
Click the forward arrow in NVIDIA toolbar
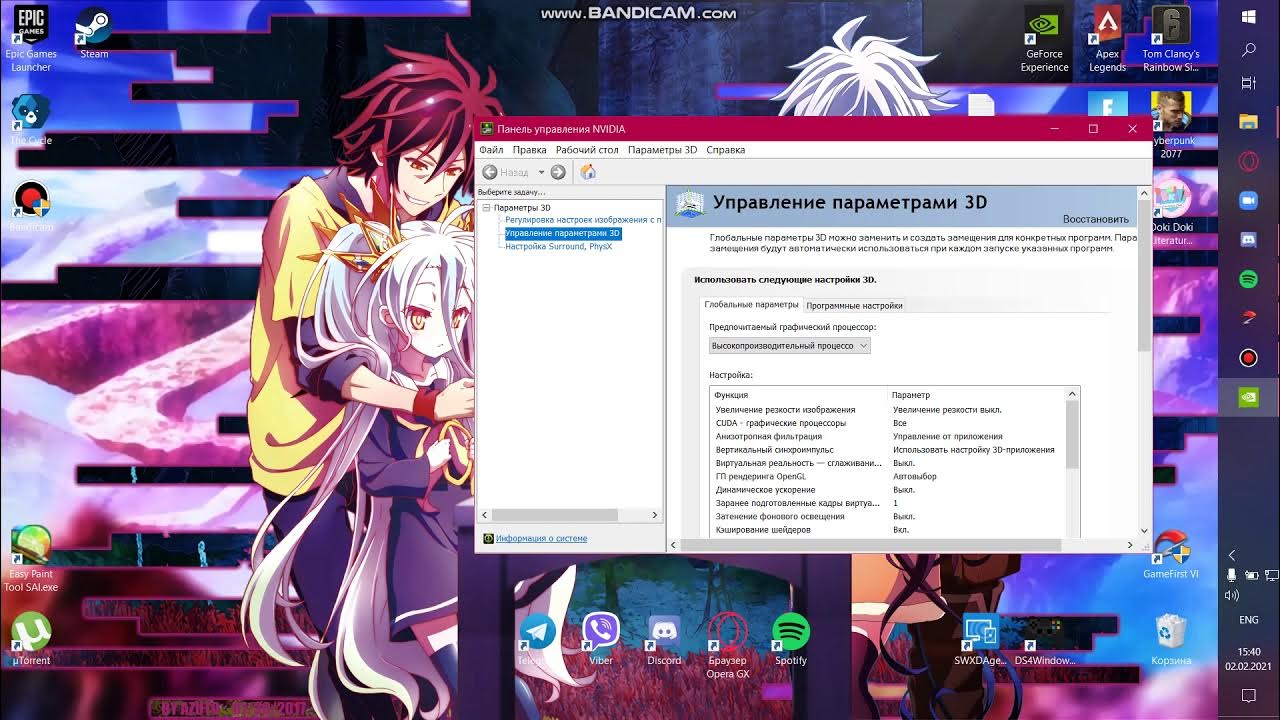pos(558,172)
